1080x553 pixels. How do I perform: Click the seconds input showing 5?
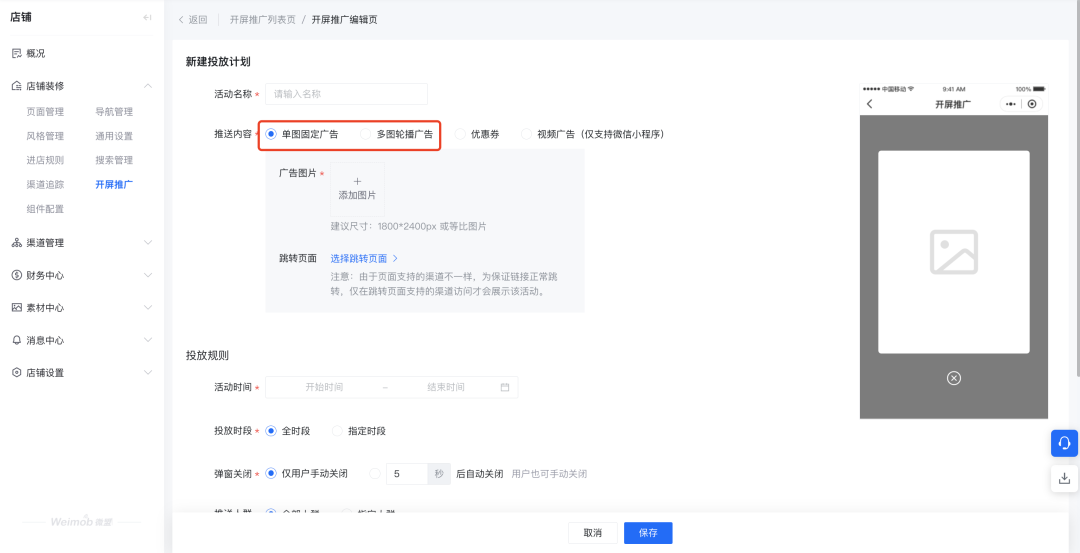[407, 474]
